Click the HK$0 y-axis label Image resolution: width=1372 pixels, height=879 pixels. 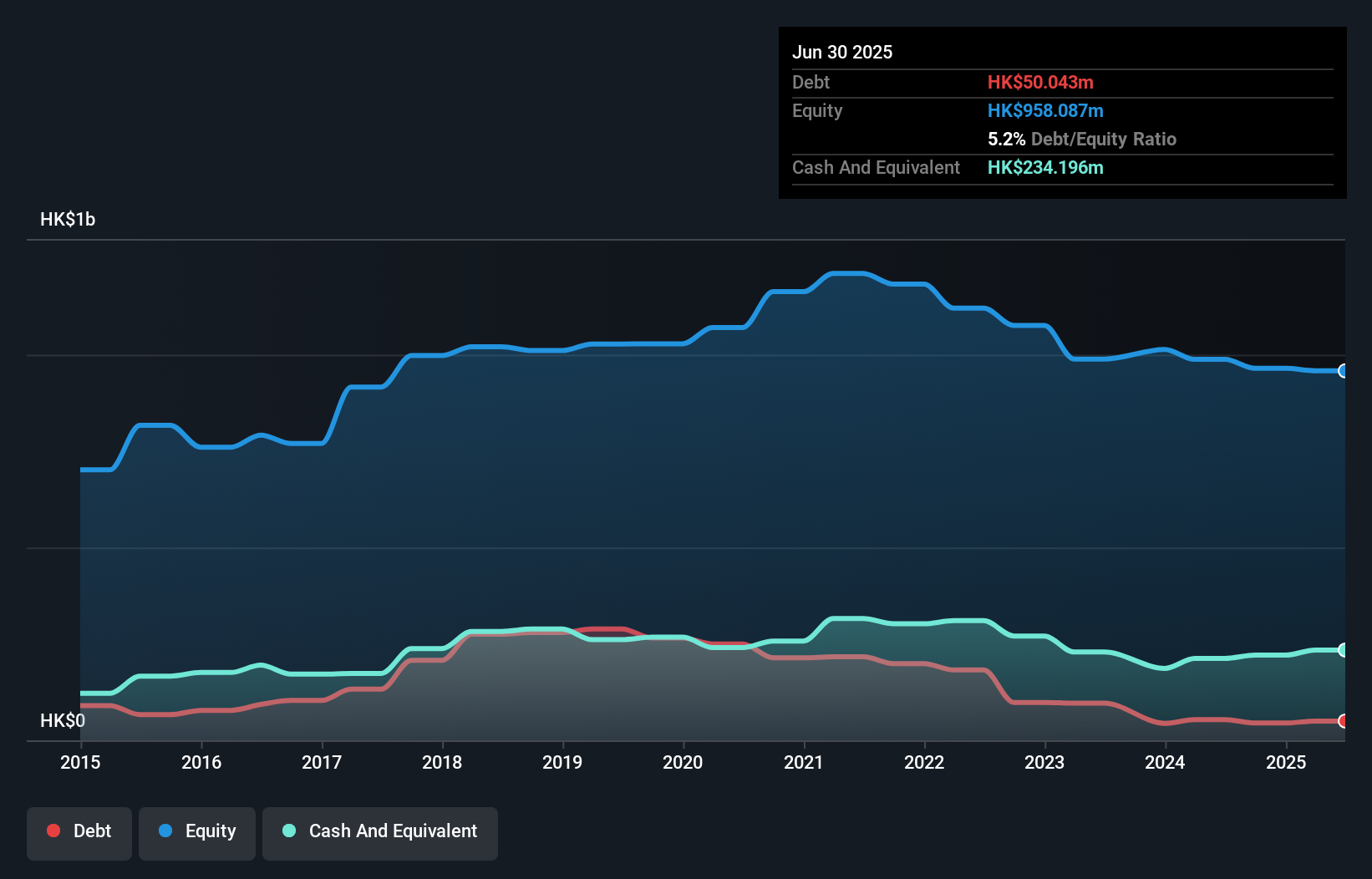(63, 721)
